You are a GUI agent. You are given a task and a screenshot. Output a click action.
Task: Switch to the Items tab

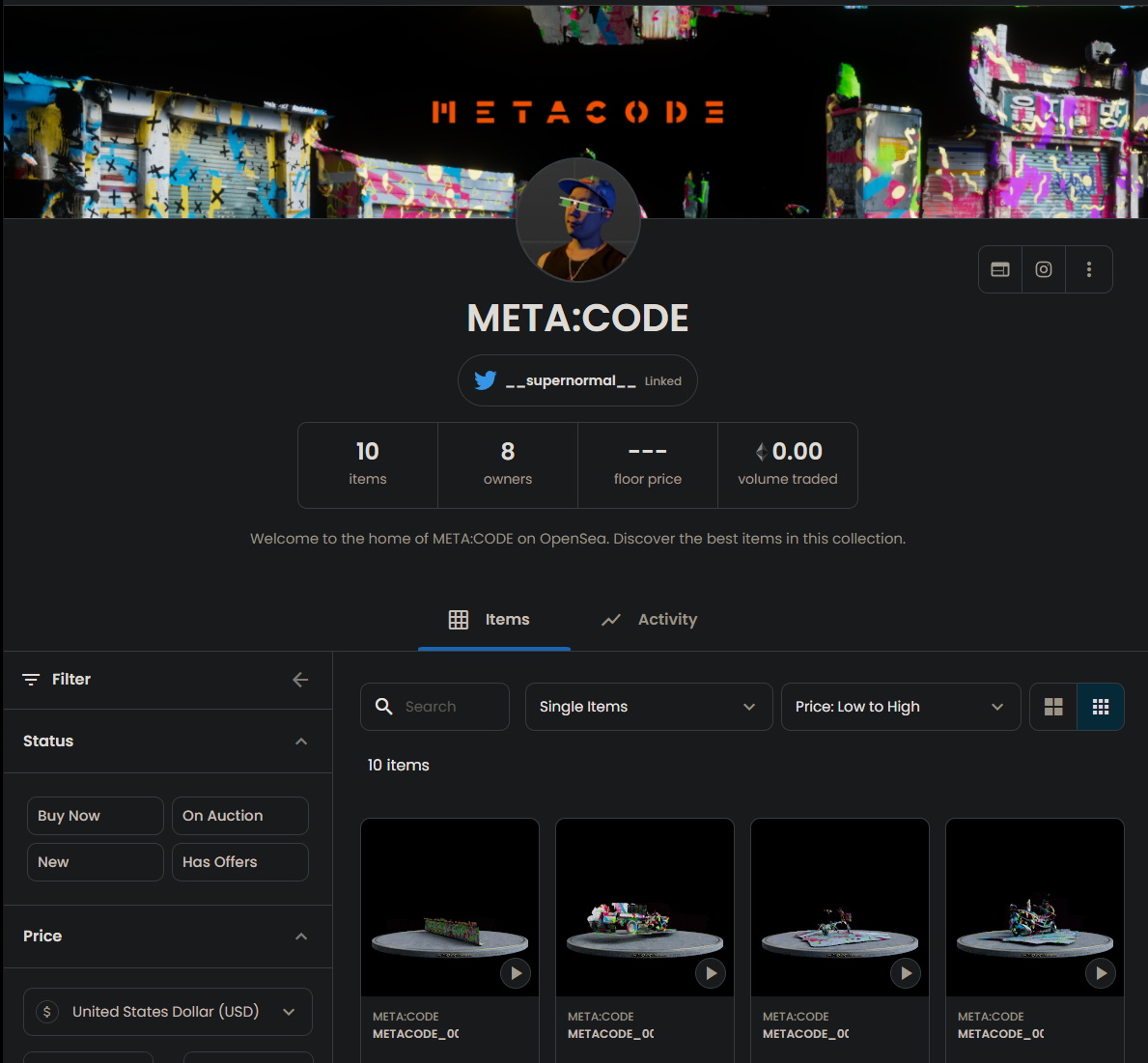(x=494, y=619)
